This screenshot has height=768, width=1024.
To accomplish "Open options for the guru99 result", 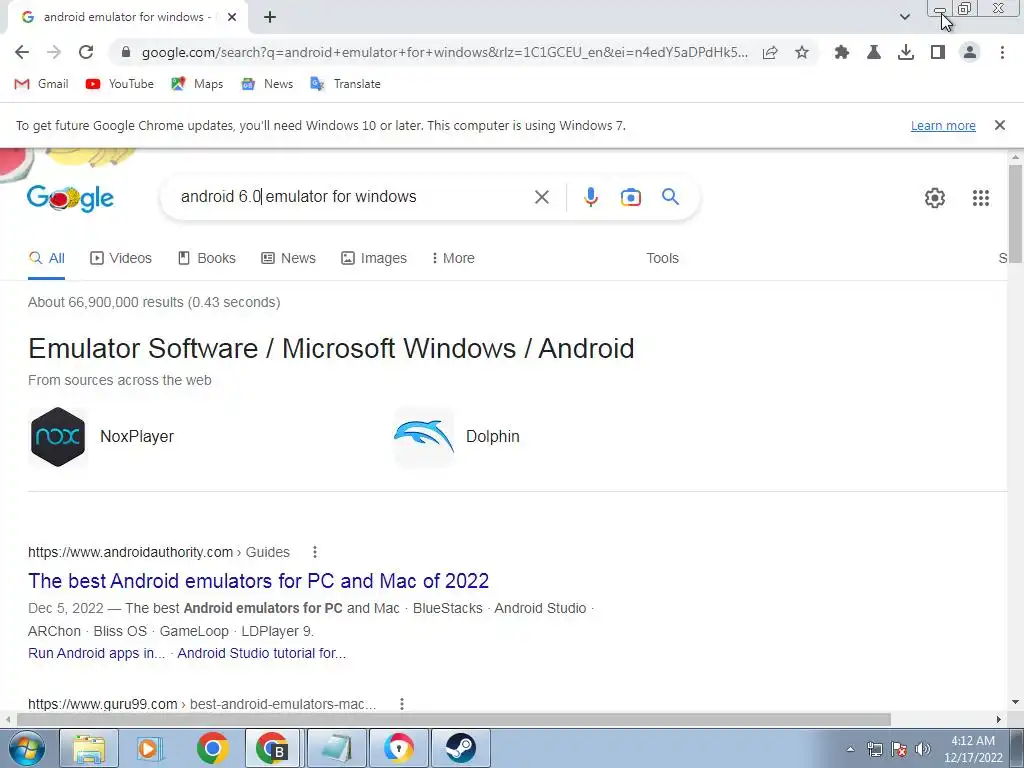I will click(402, 704).
